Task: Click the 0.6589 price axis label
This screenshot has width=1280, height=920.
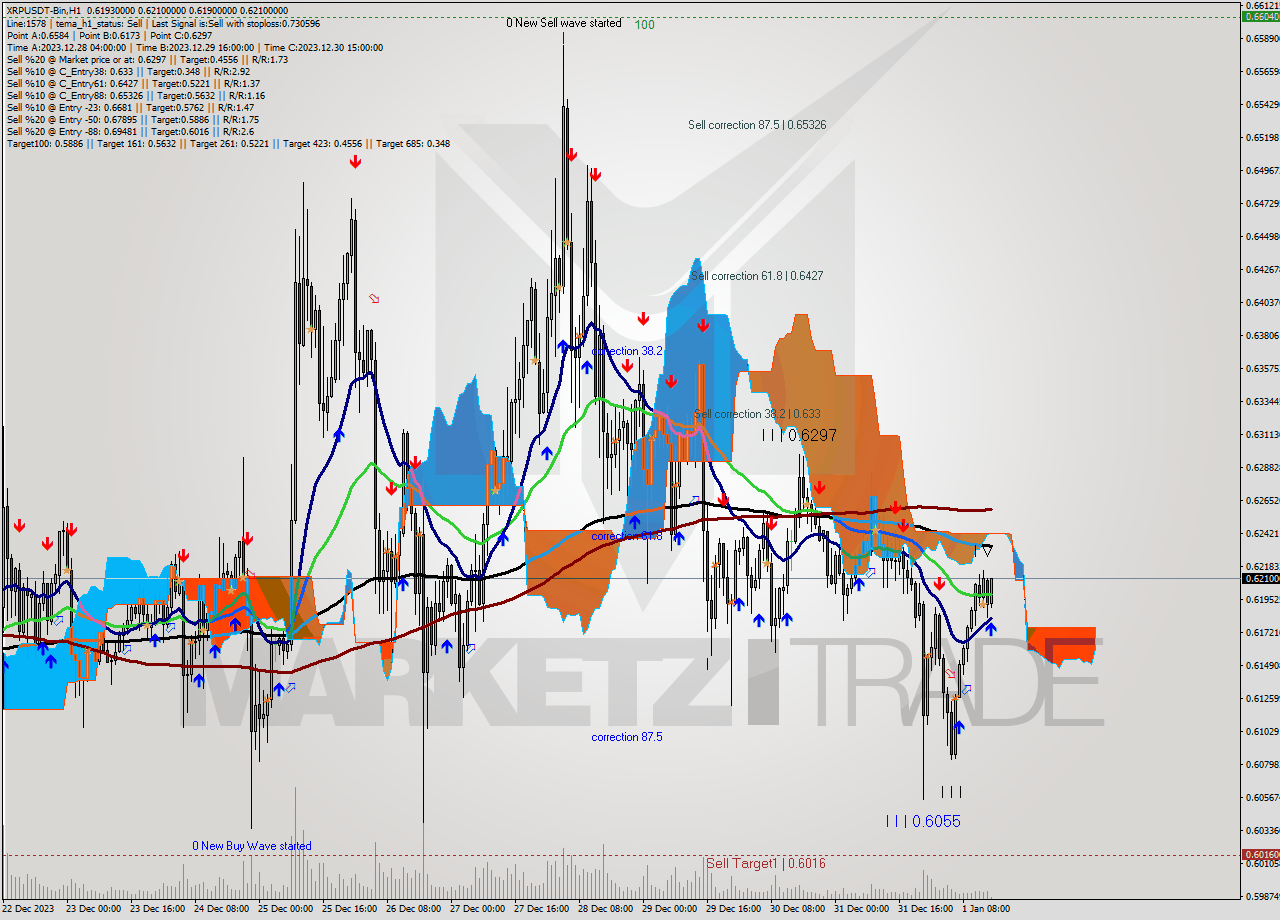Action: (x=1262, y=39)
